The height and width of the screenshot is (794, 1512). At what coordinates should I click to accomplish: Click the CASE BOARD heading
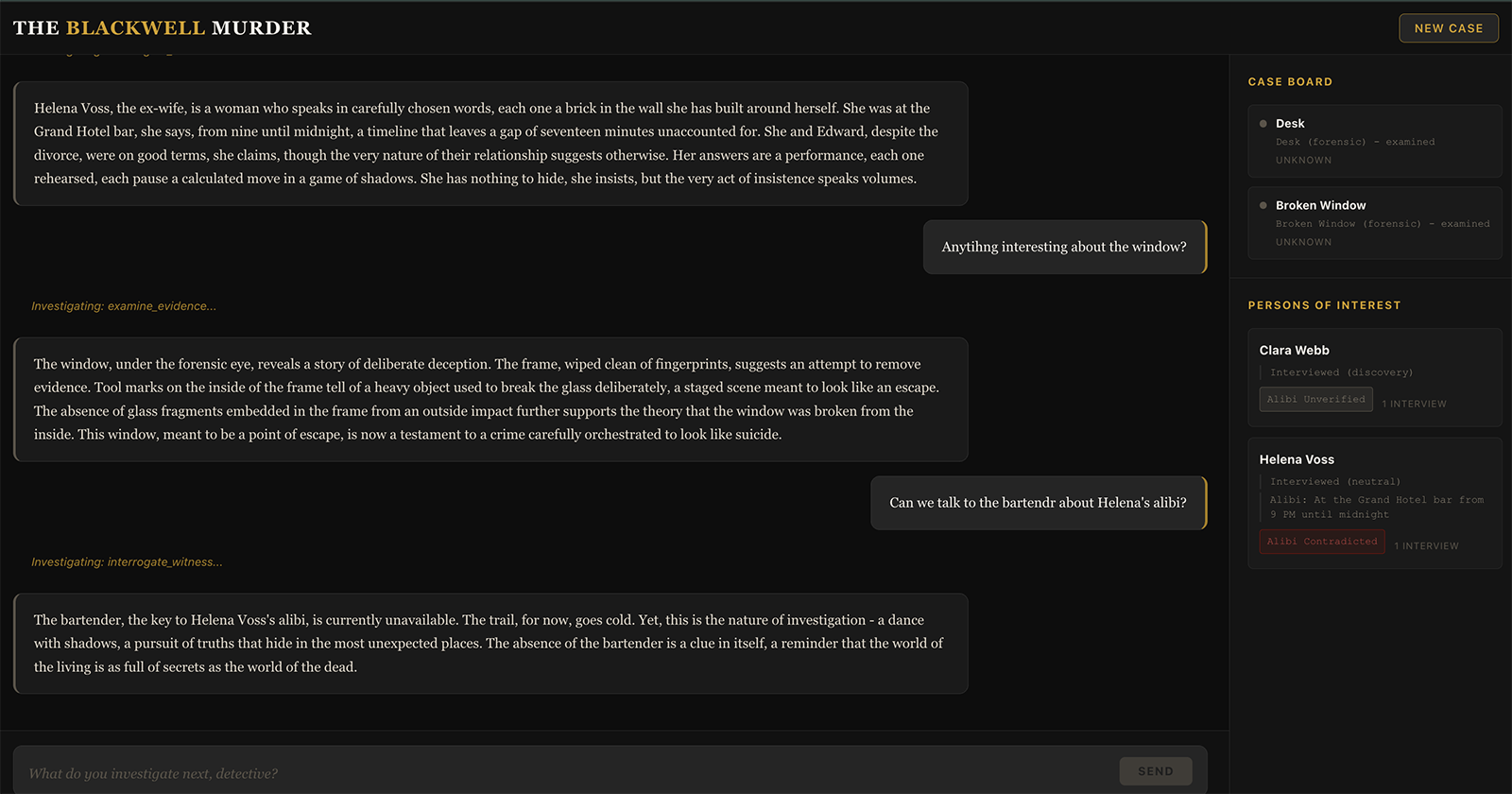click(x=1290, y=82)
